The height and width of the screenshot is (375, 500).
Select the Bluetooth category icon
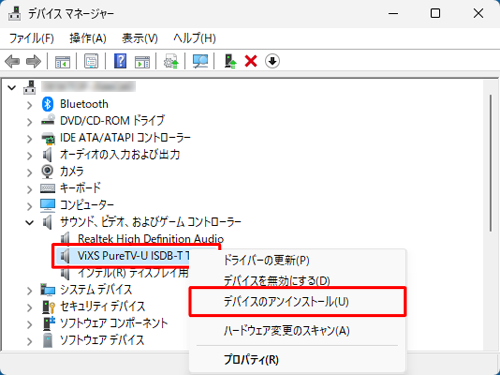[x=48, y=104]
